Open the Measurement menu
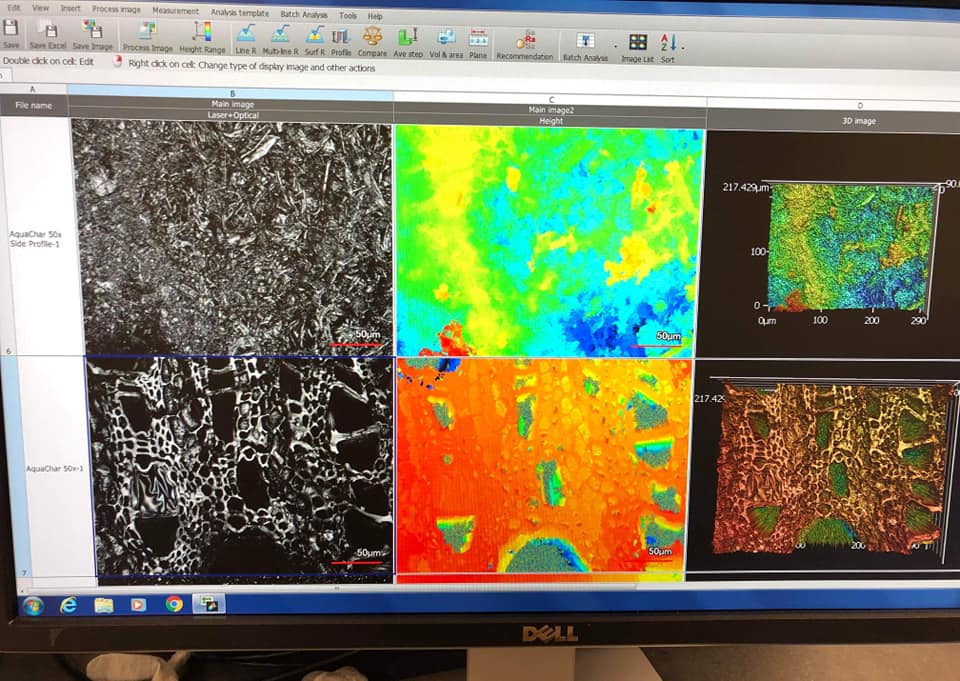This screenshot has width=960, height=681. pyautogui.click(x=175, y=12)
